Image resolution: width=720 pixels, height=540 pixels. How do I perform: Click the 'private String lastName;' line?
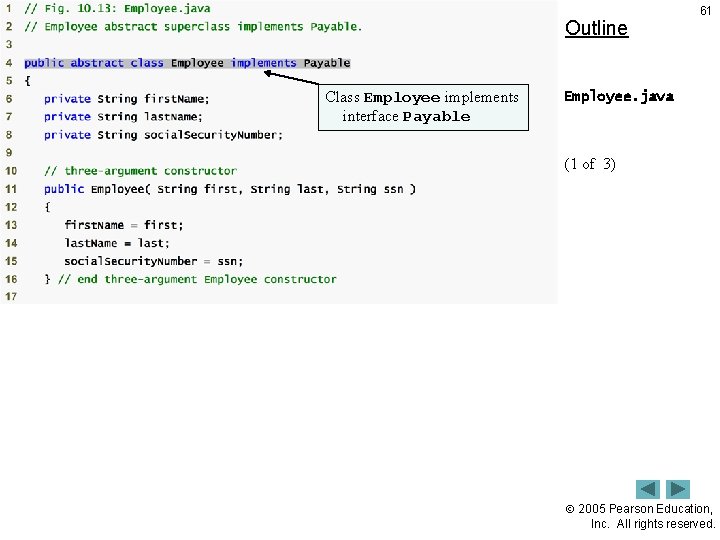coord(123,117)
